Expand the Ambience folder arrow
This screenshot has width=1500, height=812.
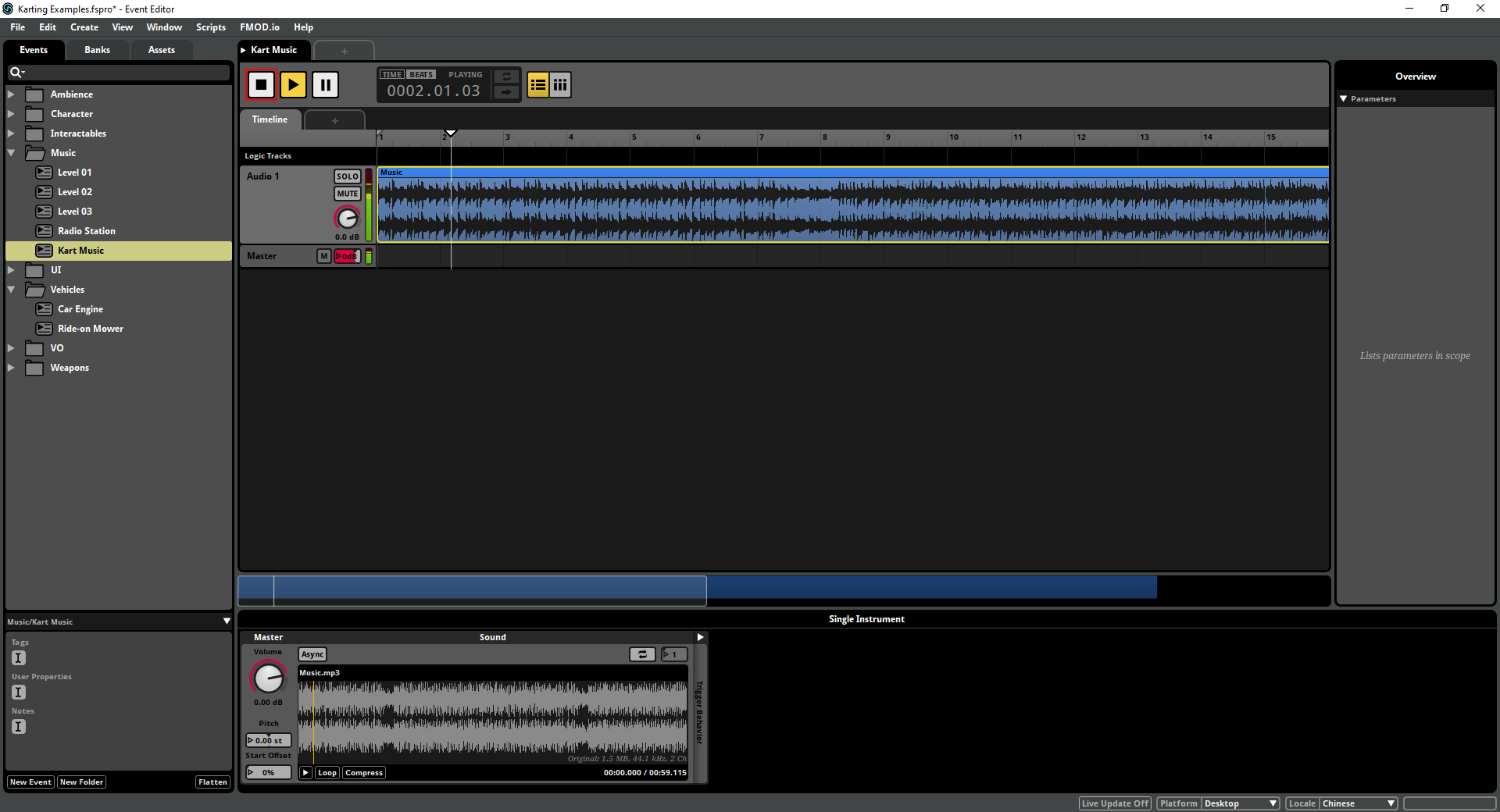point(11,94)
